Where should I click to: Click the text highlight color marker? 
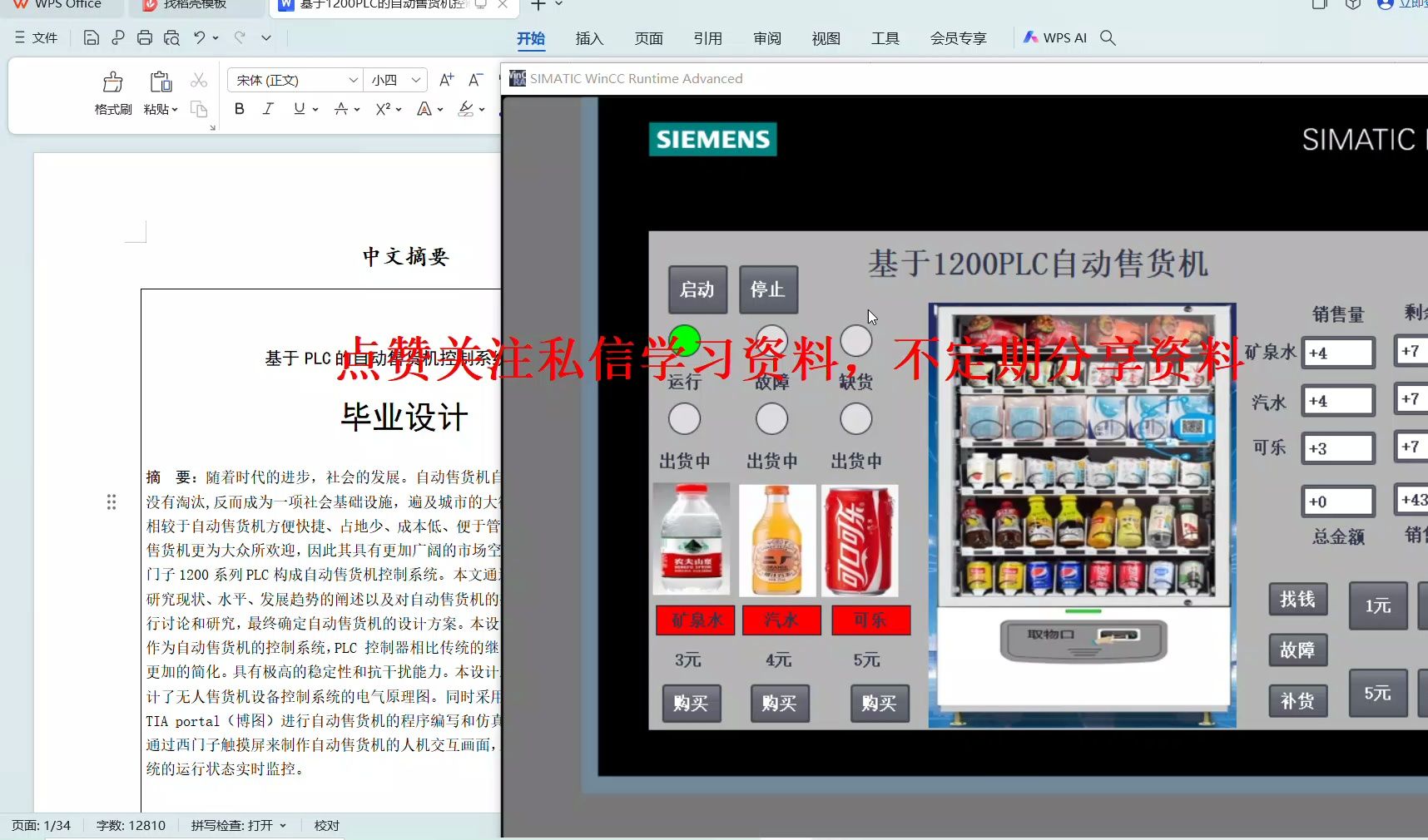click(x=466, y=109)
